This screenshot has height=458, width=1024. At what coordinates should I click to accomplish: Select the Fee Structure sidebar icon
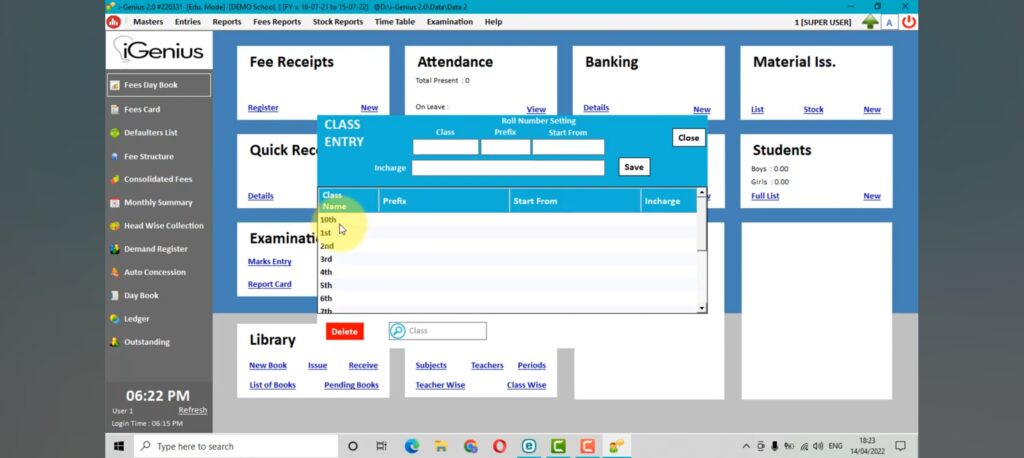115,157
